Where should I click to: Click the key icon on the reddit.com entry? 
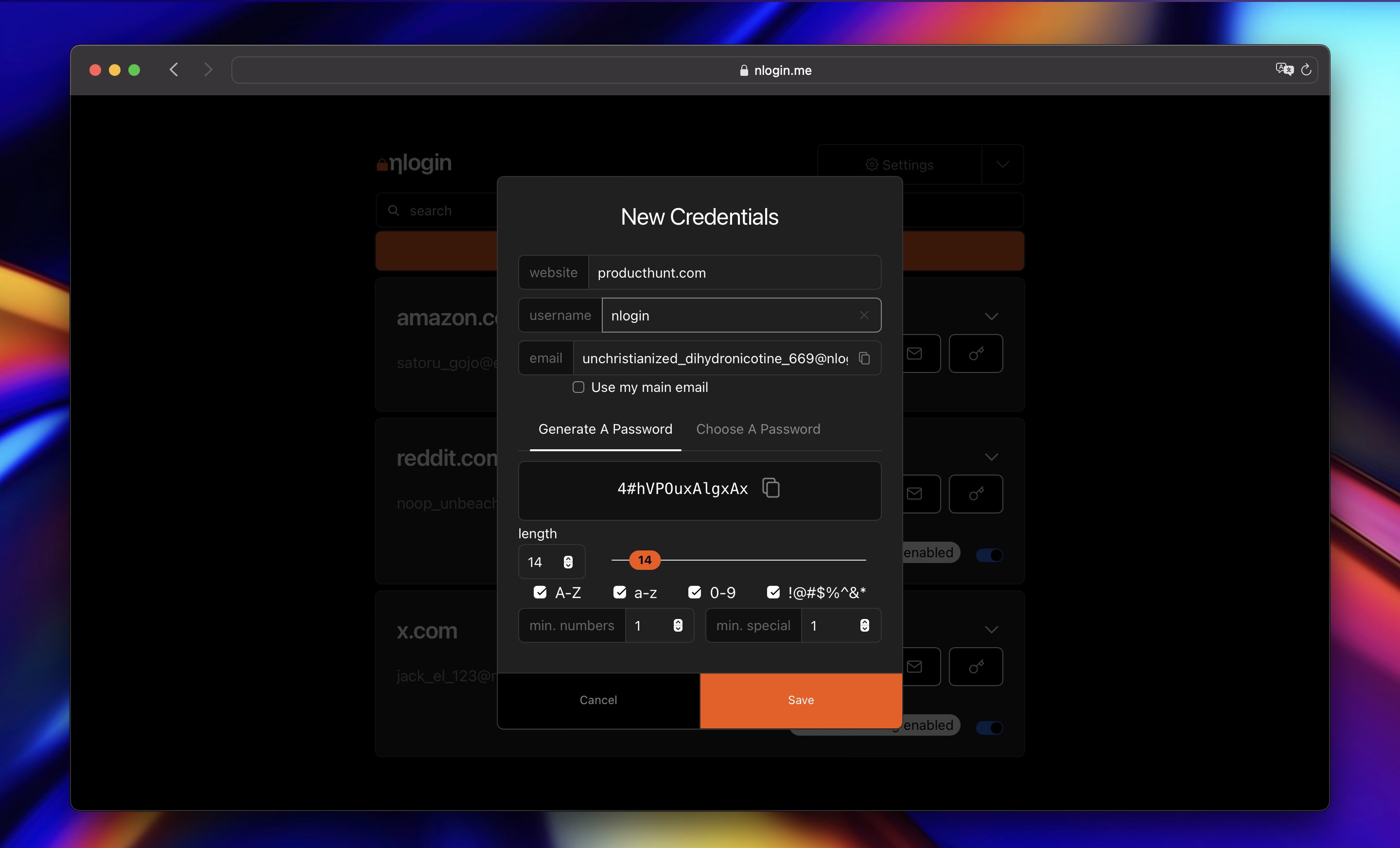pos(976,494)
